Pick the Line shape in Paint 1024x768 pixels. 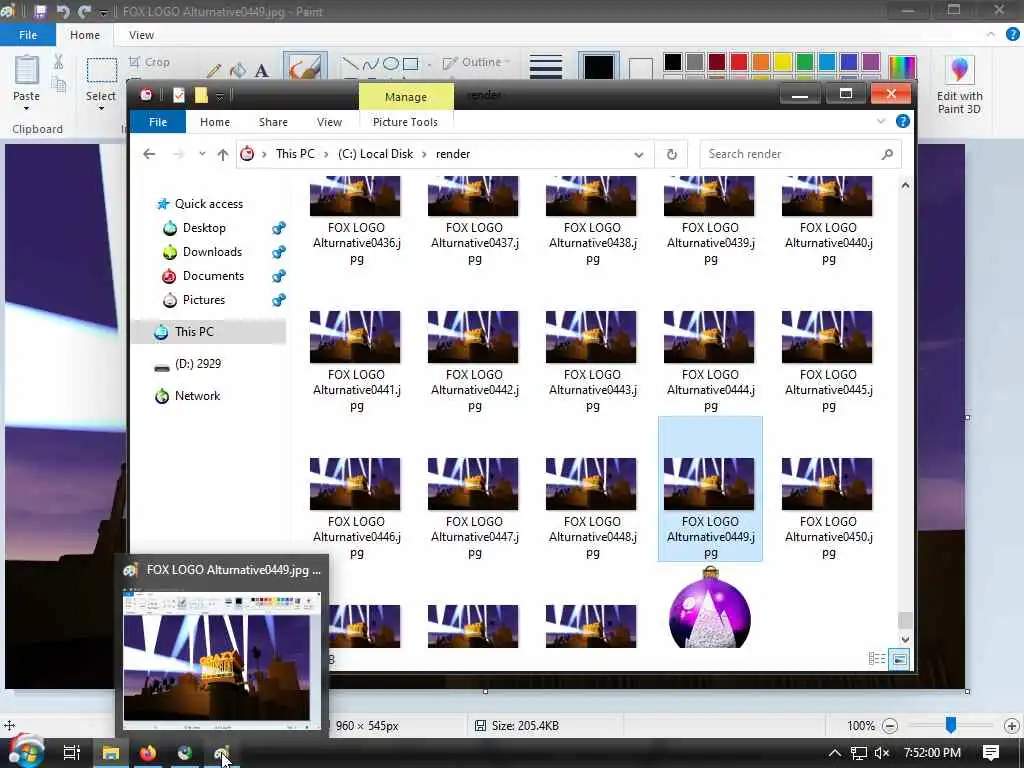[350, 63]
